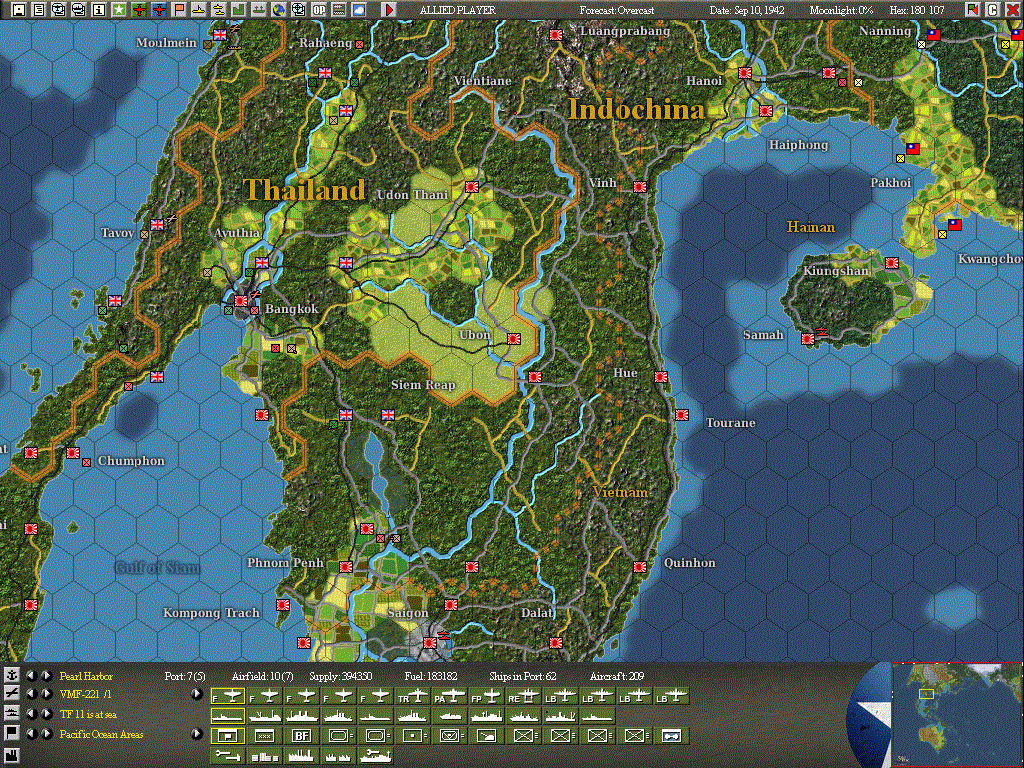Click the floppy disk save game icon
This screenshot has width=1024, height=768.
18,9
